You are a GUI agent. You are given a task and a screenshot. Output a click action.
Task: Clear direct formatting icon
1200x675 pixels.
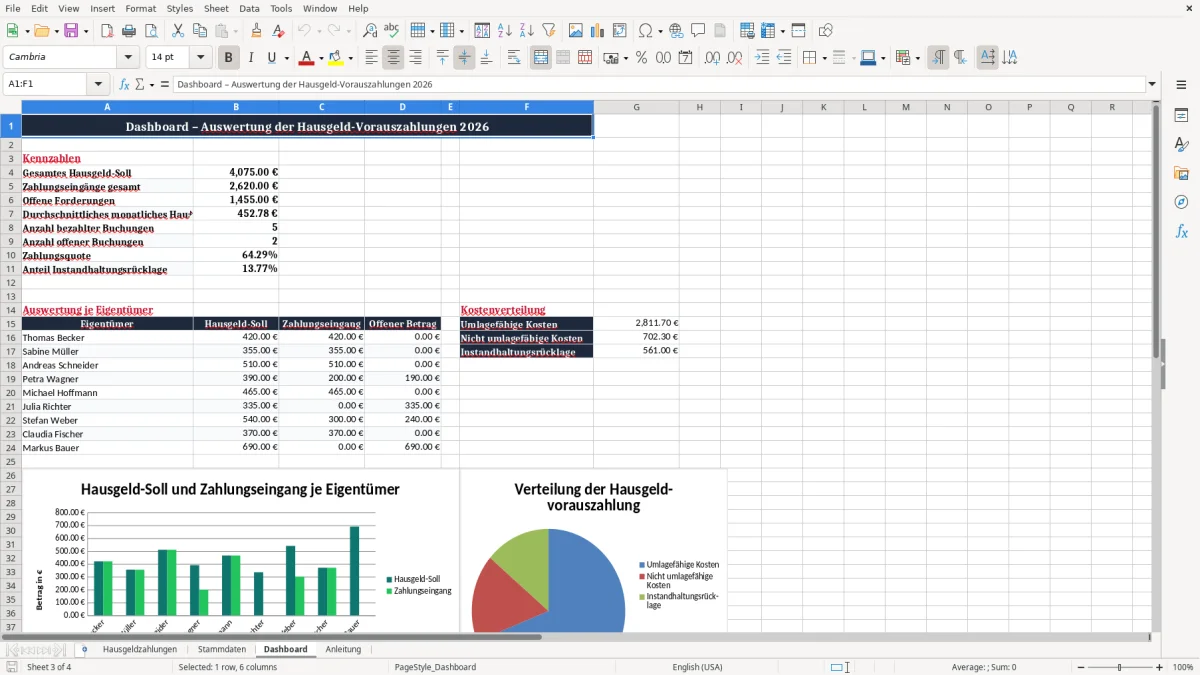click(x=278, y=30)
